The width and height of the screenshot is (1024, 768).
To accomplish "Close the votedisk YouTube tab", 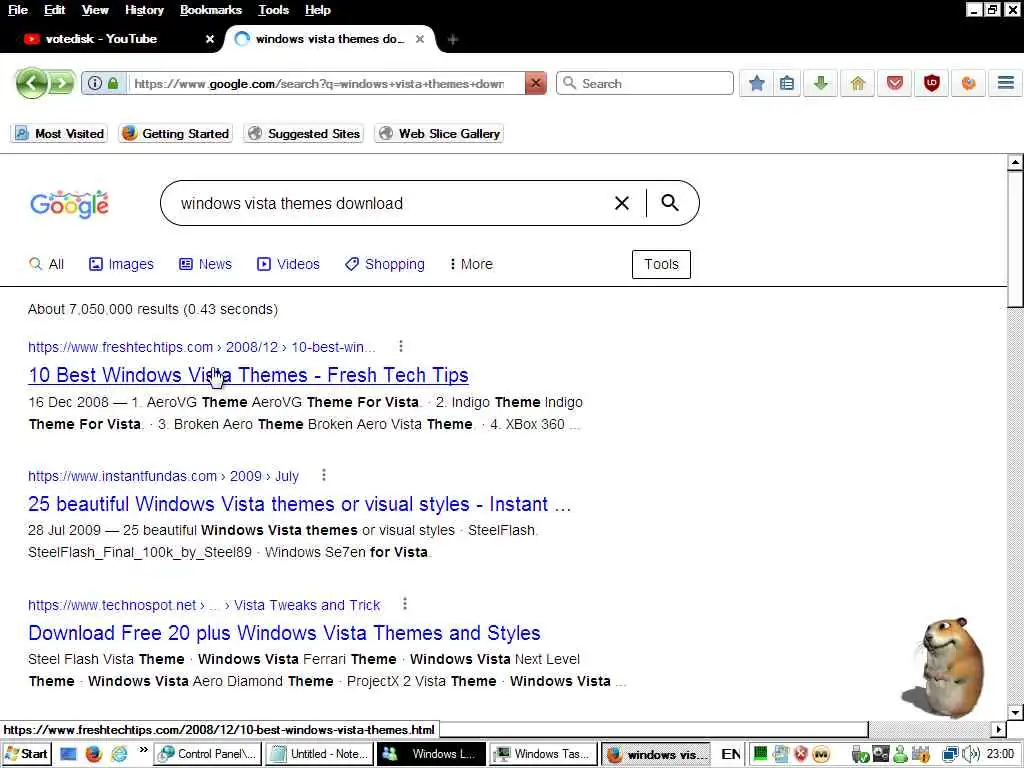I will [x=210, y=39].
